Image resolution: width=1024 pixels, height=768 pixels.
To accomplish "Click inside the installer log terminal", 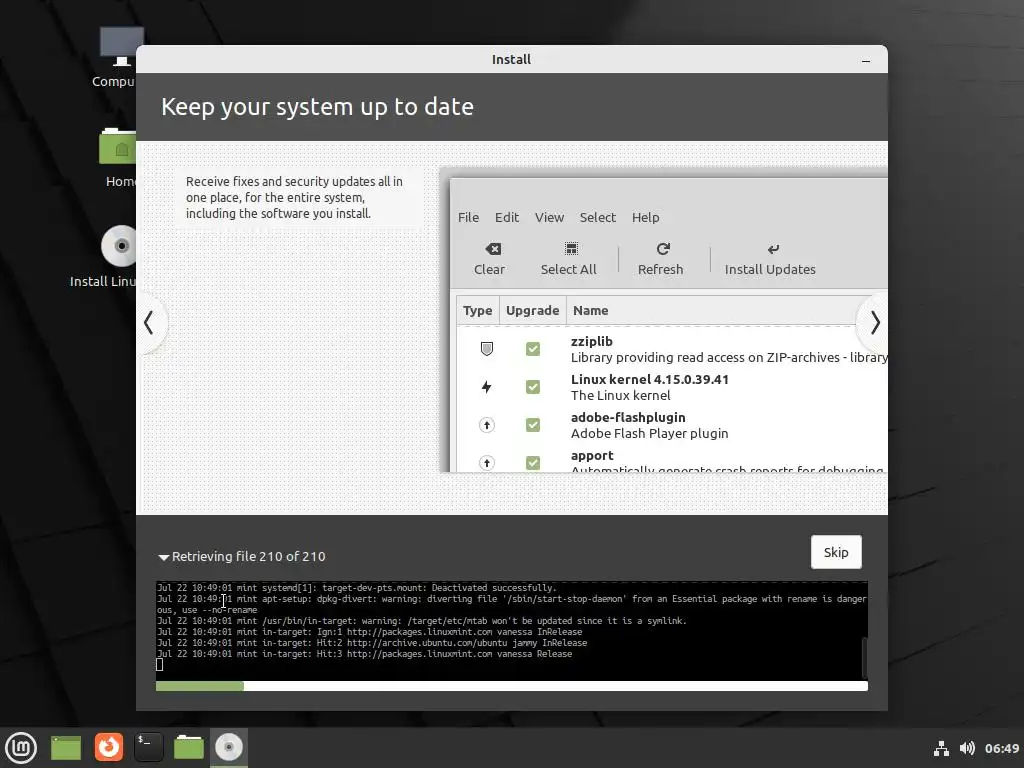I will click(x=509, y=630).
